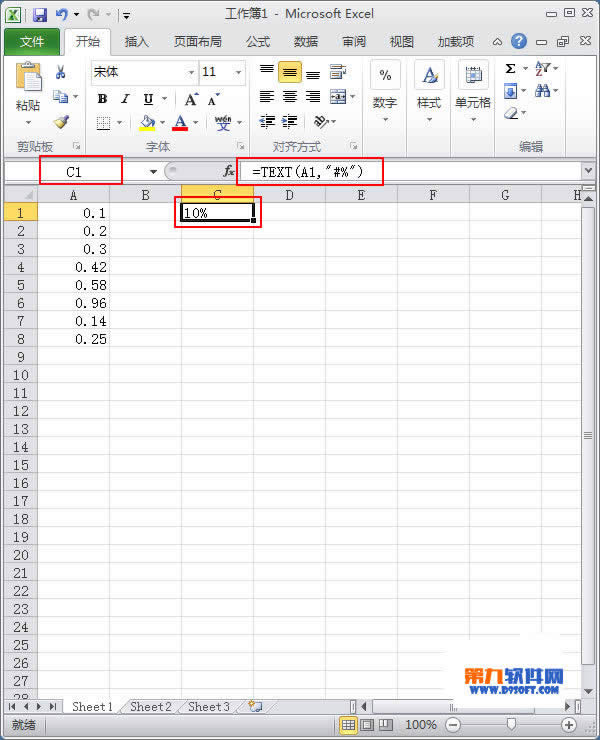600x740 pixels.
Task: Click the Insert Worksheet icon
Action: pyautogui.click(x=255, y=706)
